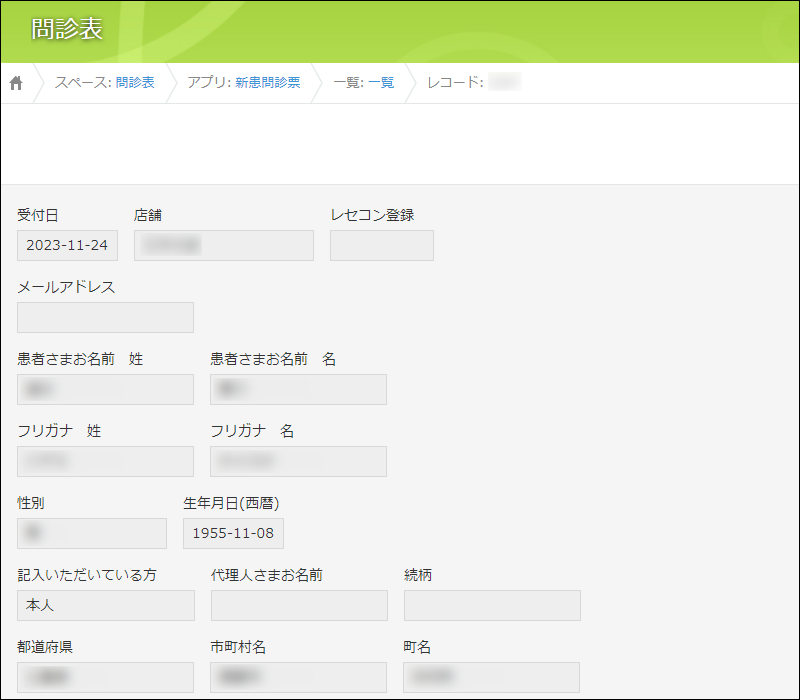Click the 生年月日 field showing 1955-11-08
This screenshot has height=700, width=800.
[233, 533]
